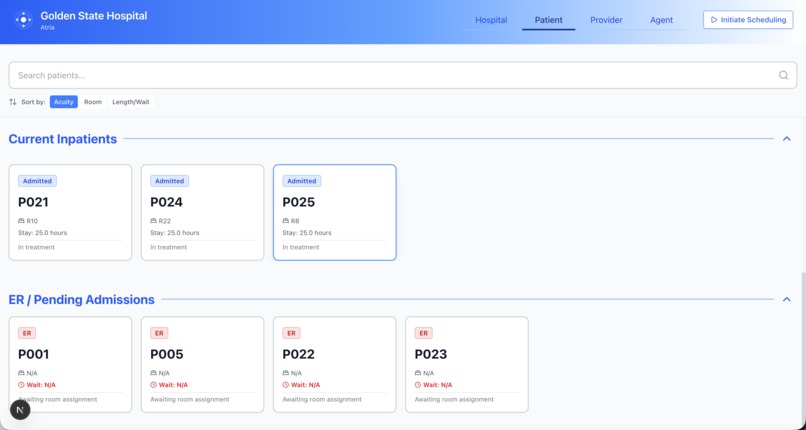Viewport: 806px width, 430px height.
Task: Click the bed icon on P021 card
Action: click(21, 221)
